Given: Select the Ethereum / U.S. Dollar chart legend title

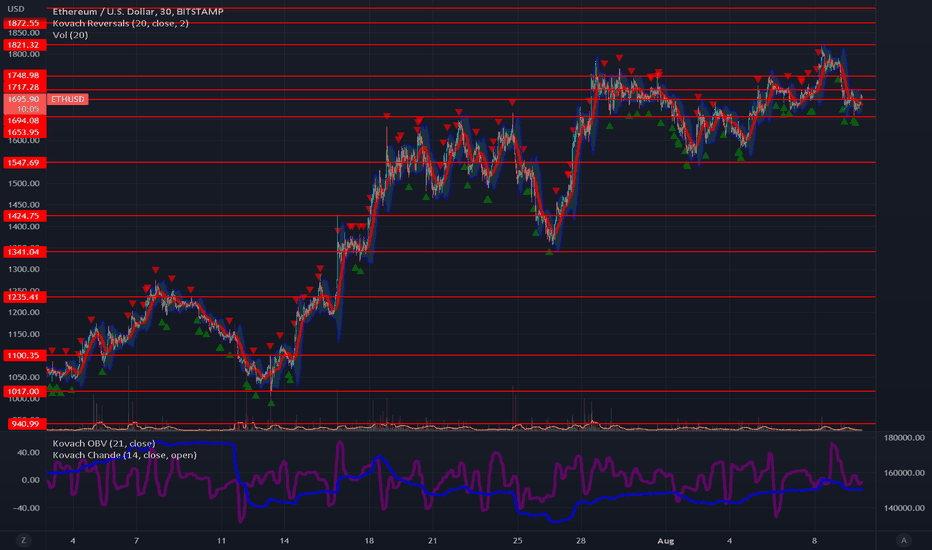Looking at the screenshot, I should (138, 11).
